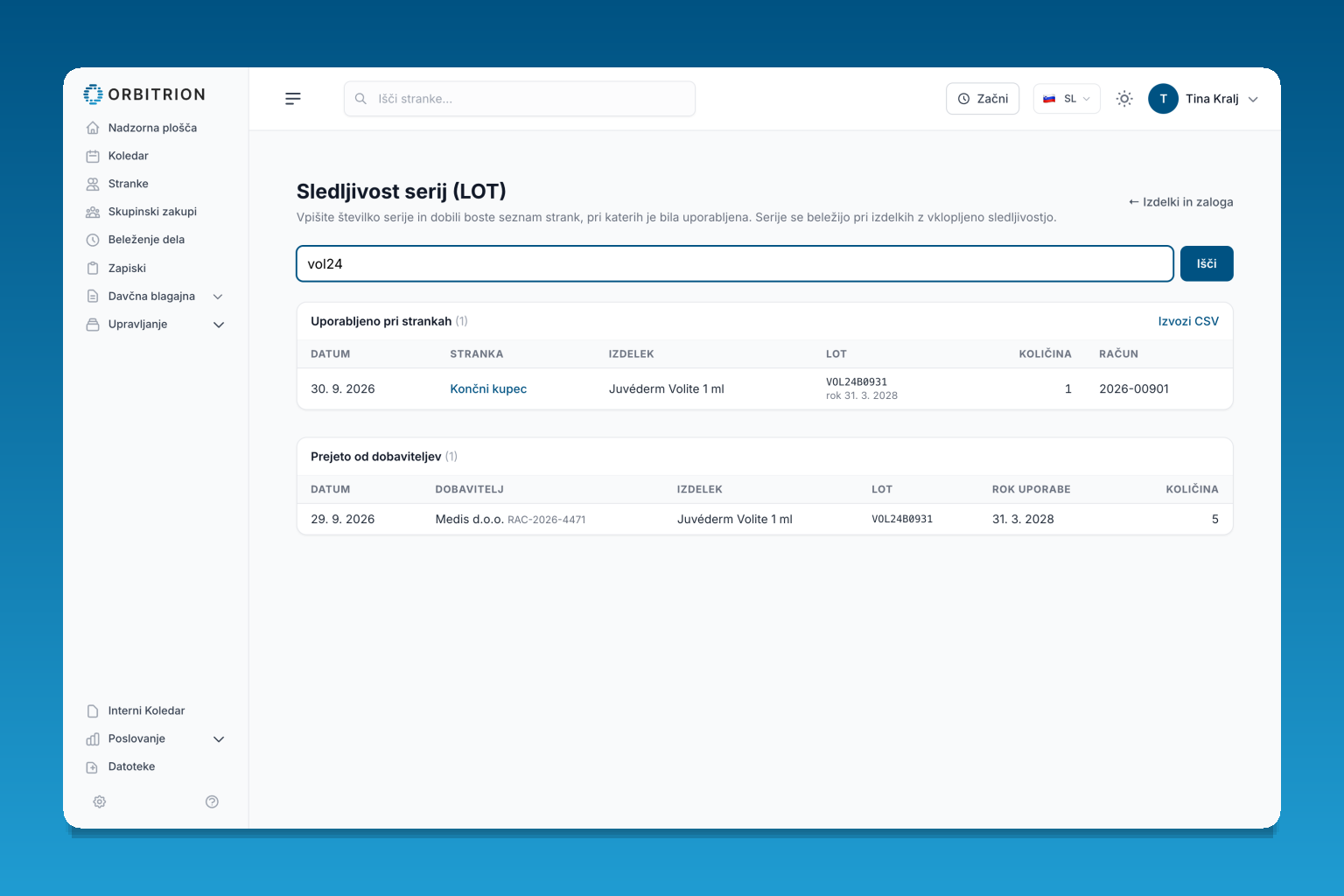Click date 30. 9. 2026
The width and height of the screenshot is (1344, 896).
point(343,389)
